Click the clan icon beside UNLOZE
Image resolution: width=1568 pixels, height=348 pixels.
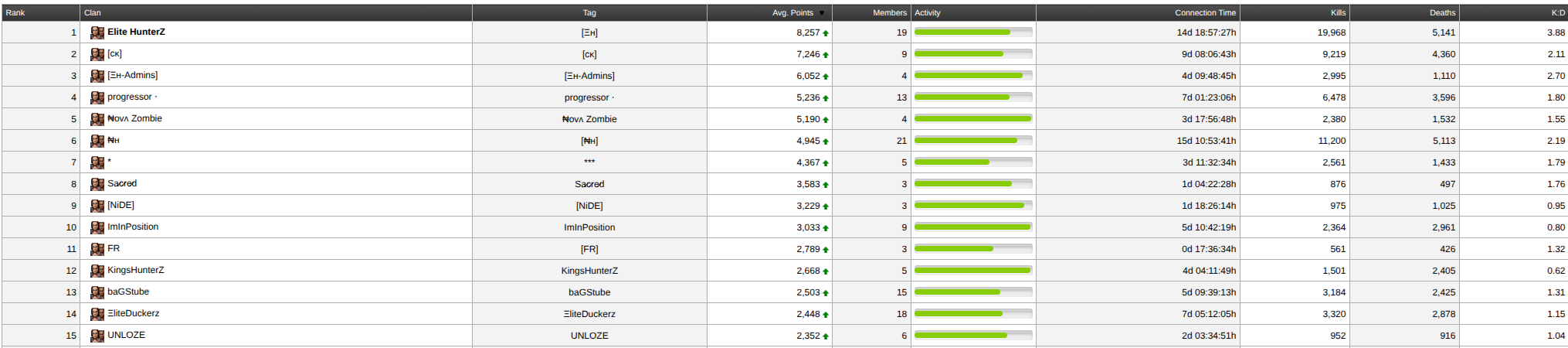pyautogui.click(x=97, y=336)
